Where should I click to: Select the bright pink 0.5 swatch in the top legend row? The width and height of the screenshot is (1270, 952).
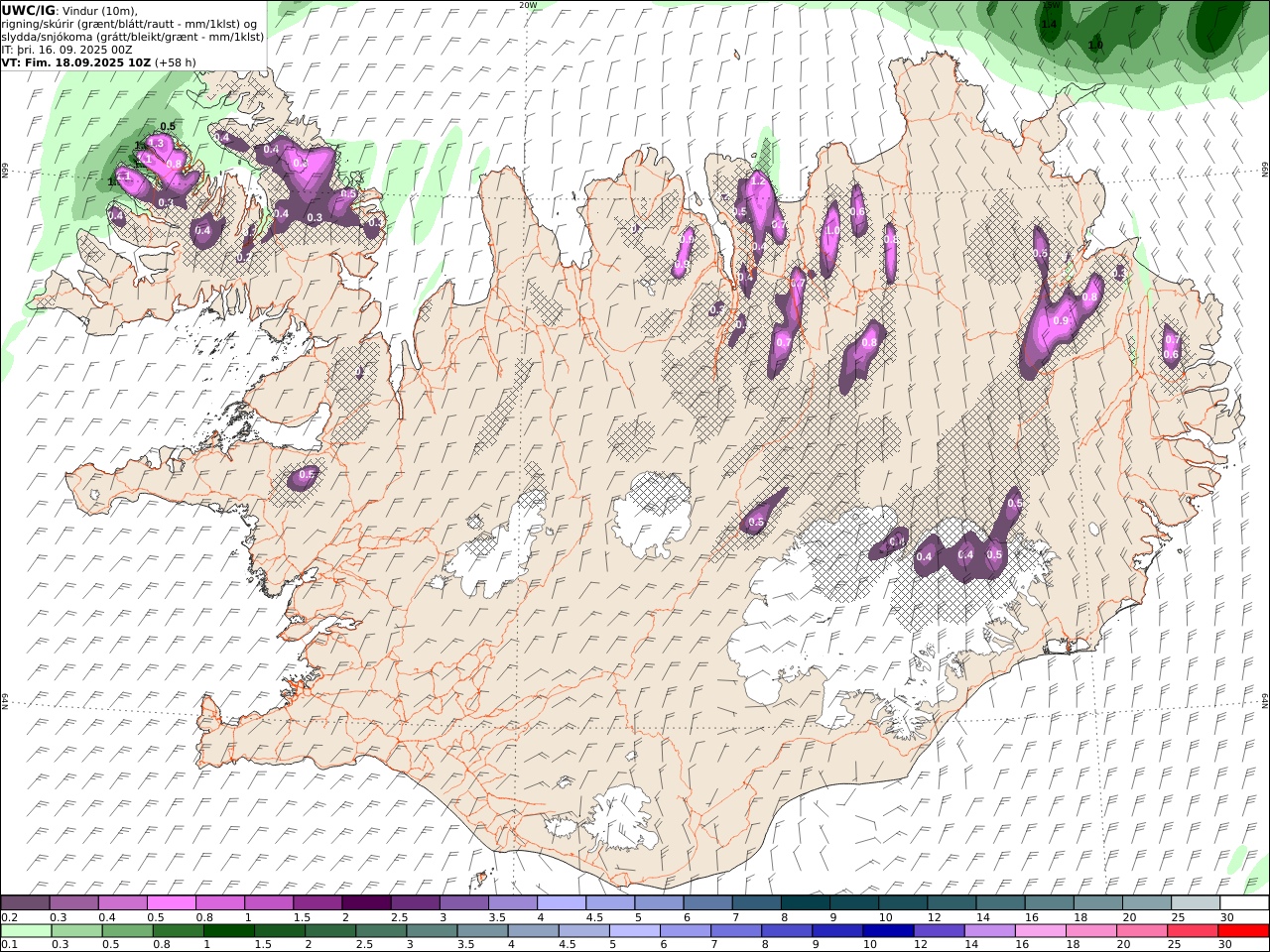[171, 902]
